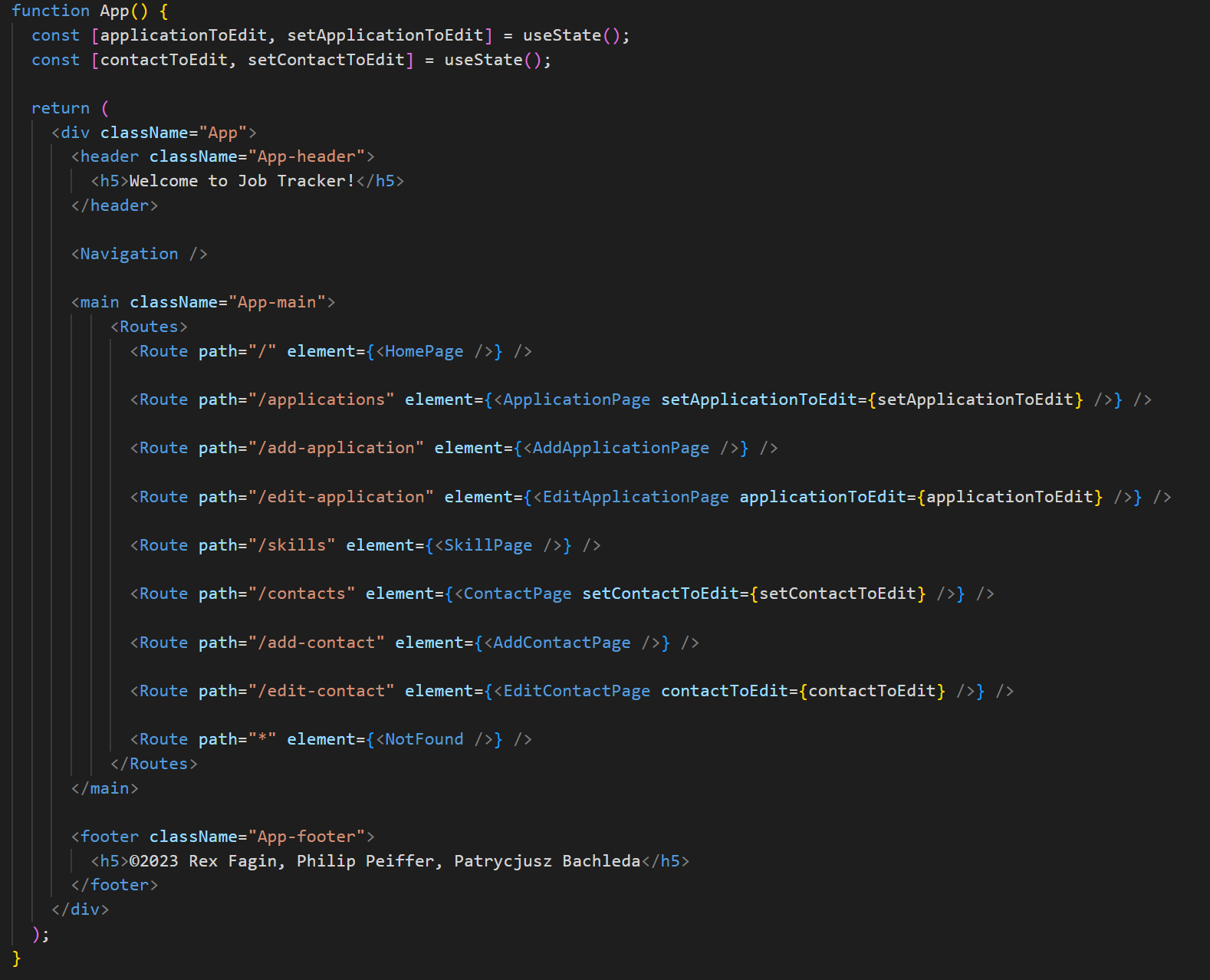This screenshot has height=980, width=1210.
Task: Click the 'function' keyword at the top
Action: click(x=51, y=11)
